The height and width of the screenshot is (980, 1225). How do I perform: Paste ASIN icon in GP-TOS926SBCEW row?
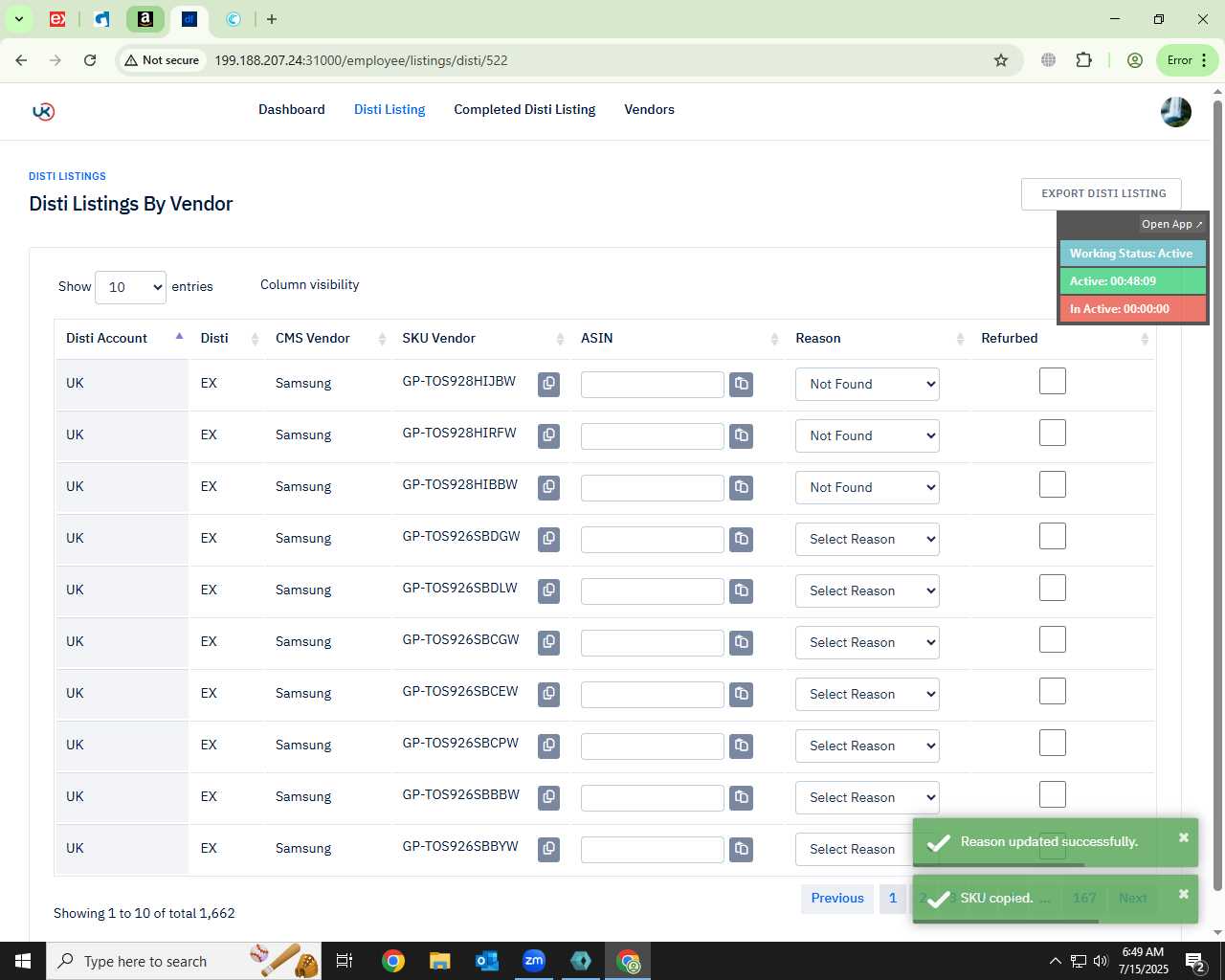741,694
